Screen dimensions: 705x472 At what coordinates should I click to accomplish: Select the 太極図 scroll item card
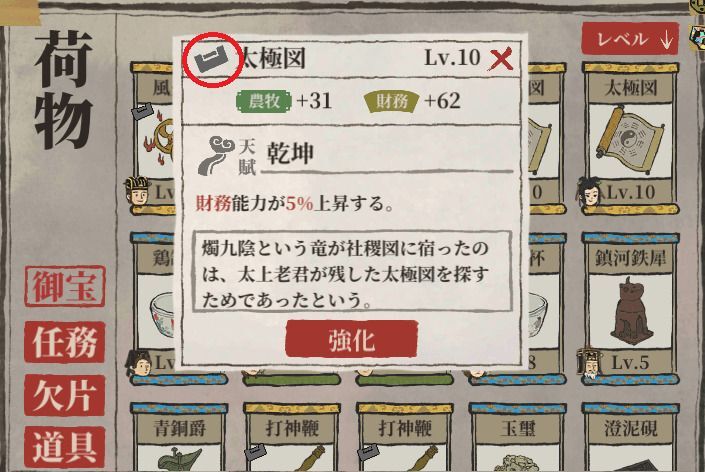point(630,138)
